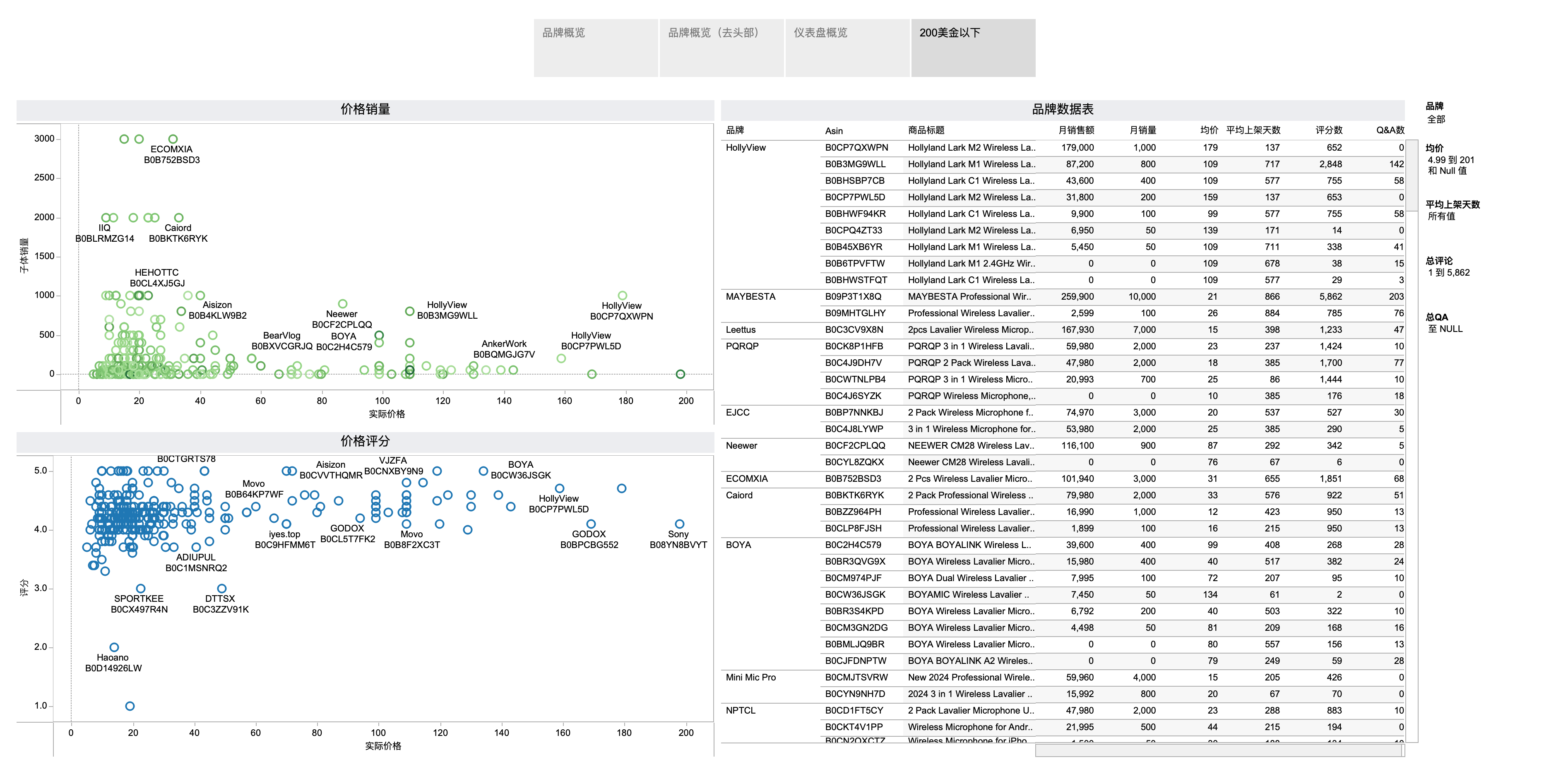Click Asin B0BP7NNKBJ in the table
The width and height of the screenshot is (1568, 774).
(854, 413)
